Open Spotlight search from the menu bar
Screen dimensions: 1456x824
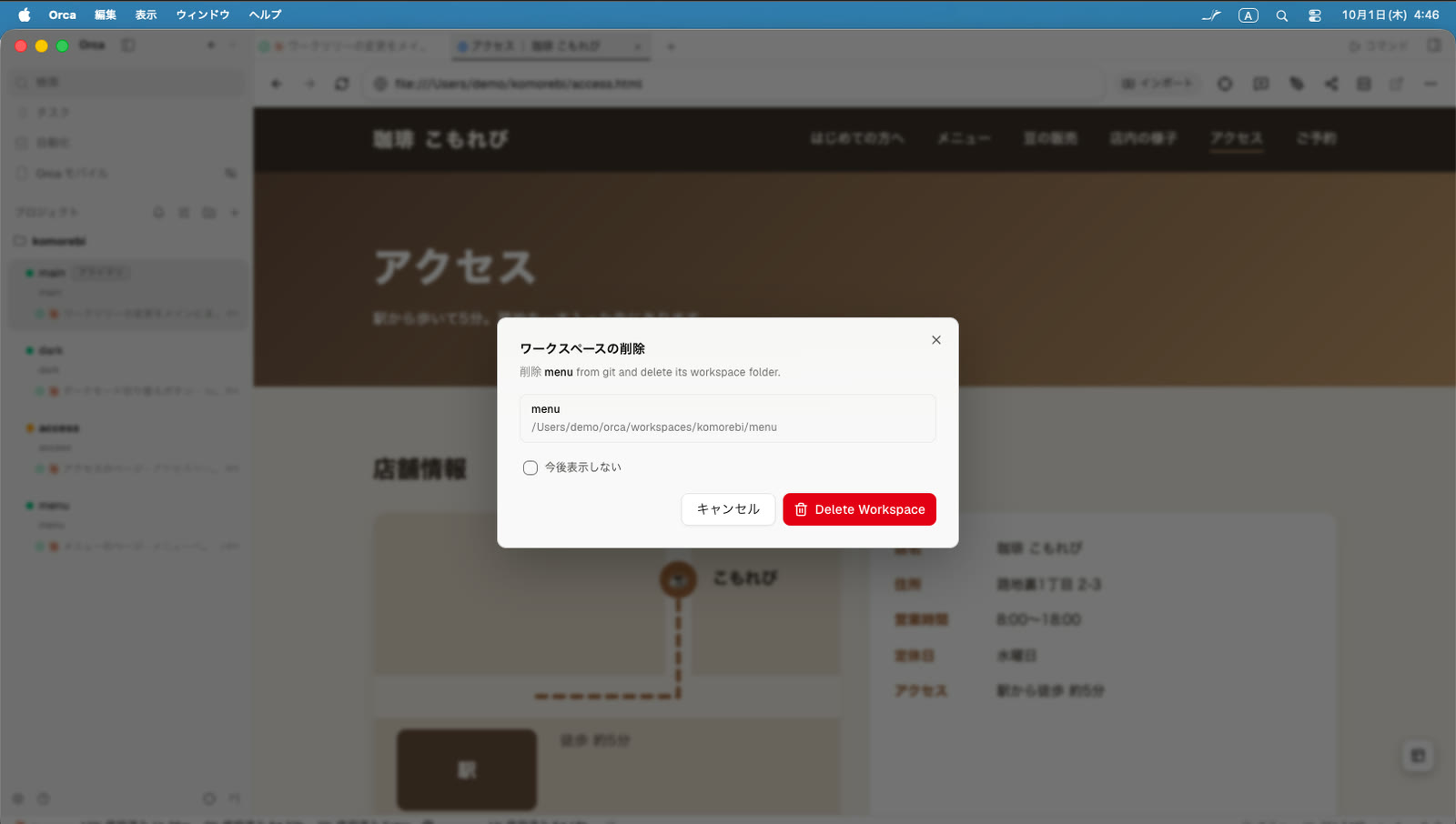coord(1282,15)
